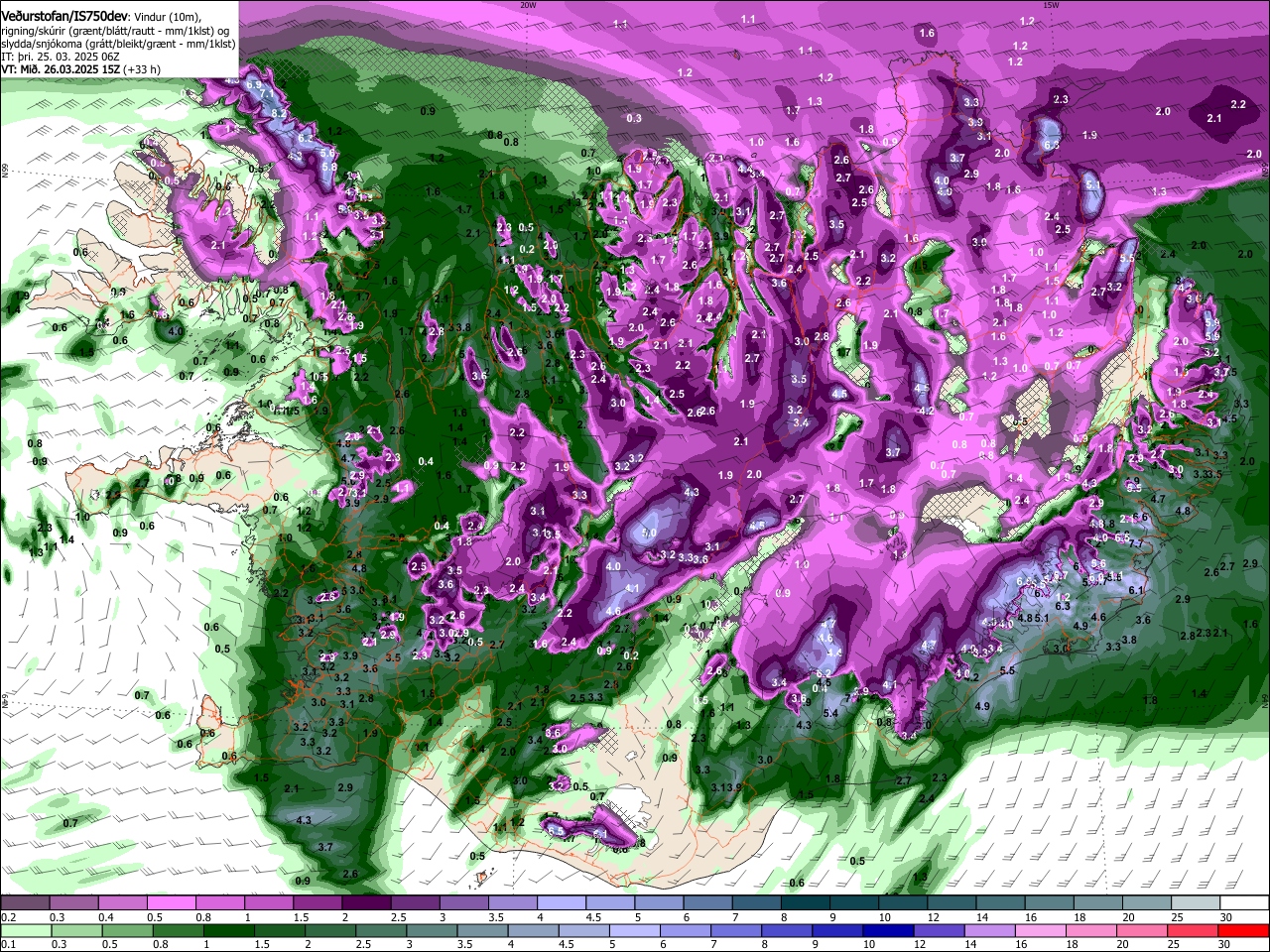Select the '0.4' legend scale label

pyautogui.click(x=106, y=916)
